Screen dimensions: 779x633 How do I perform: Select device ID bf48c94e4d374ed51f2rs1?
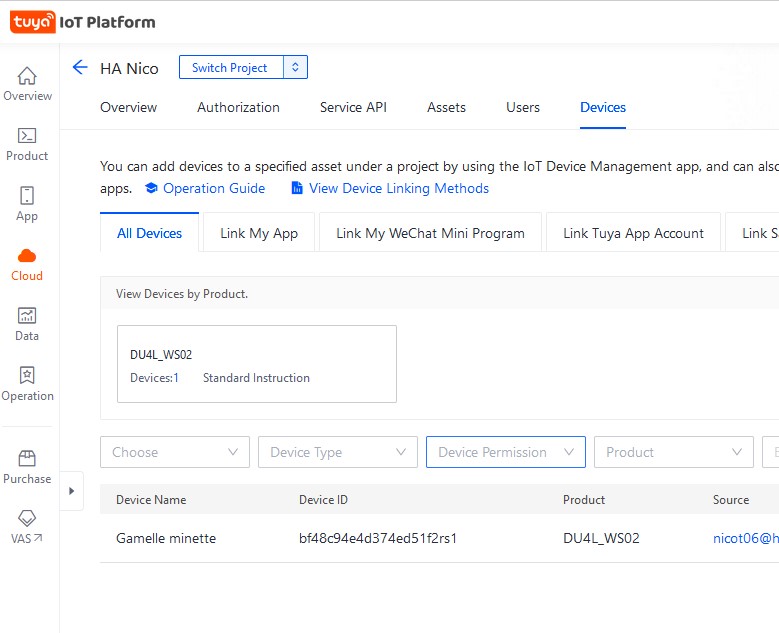[378, 538]
